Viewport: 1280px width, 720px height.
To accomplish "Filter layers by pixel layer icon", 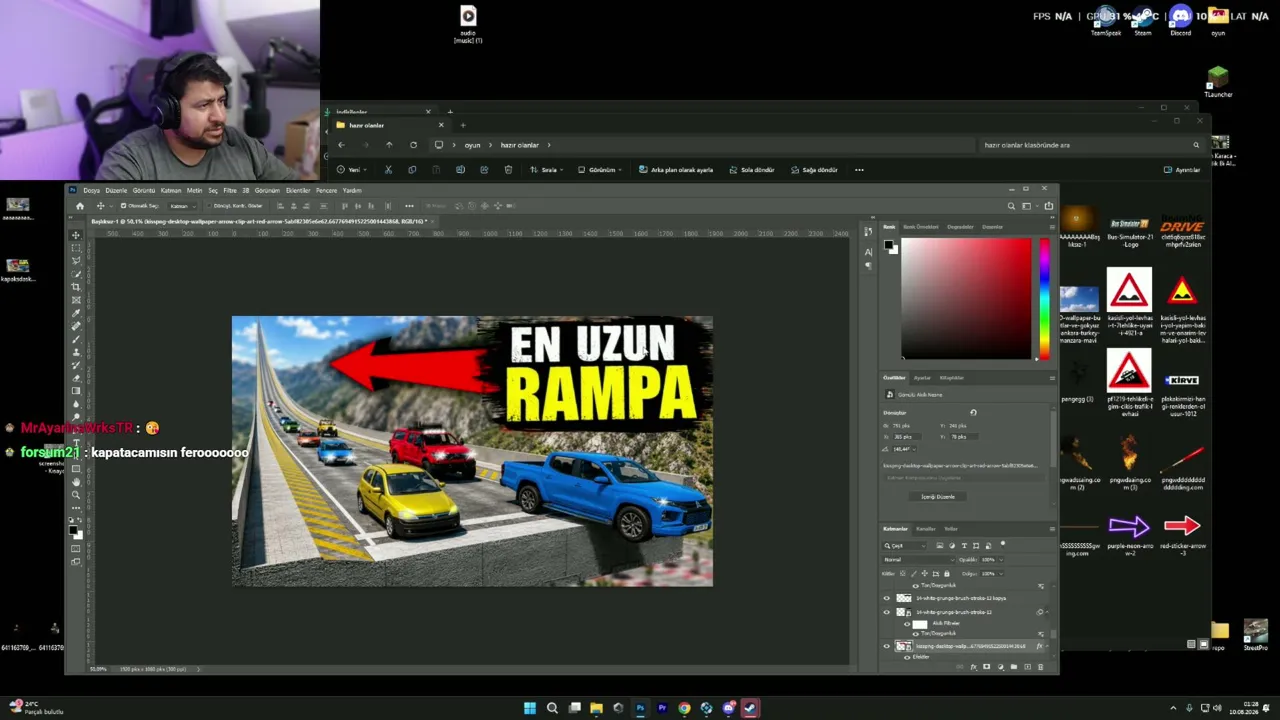I will (940, 546).
